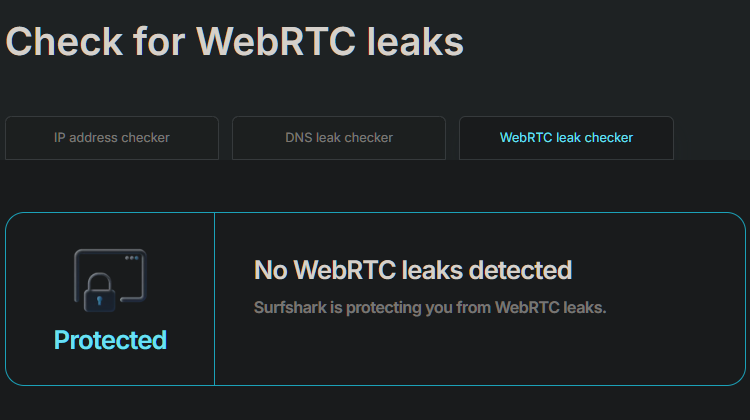Select the WebRTC leak checker tab

tap(566, 138)
